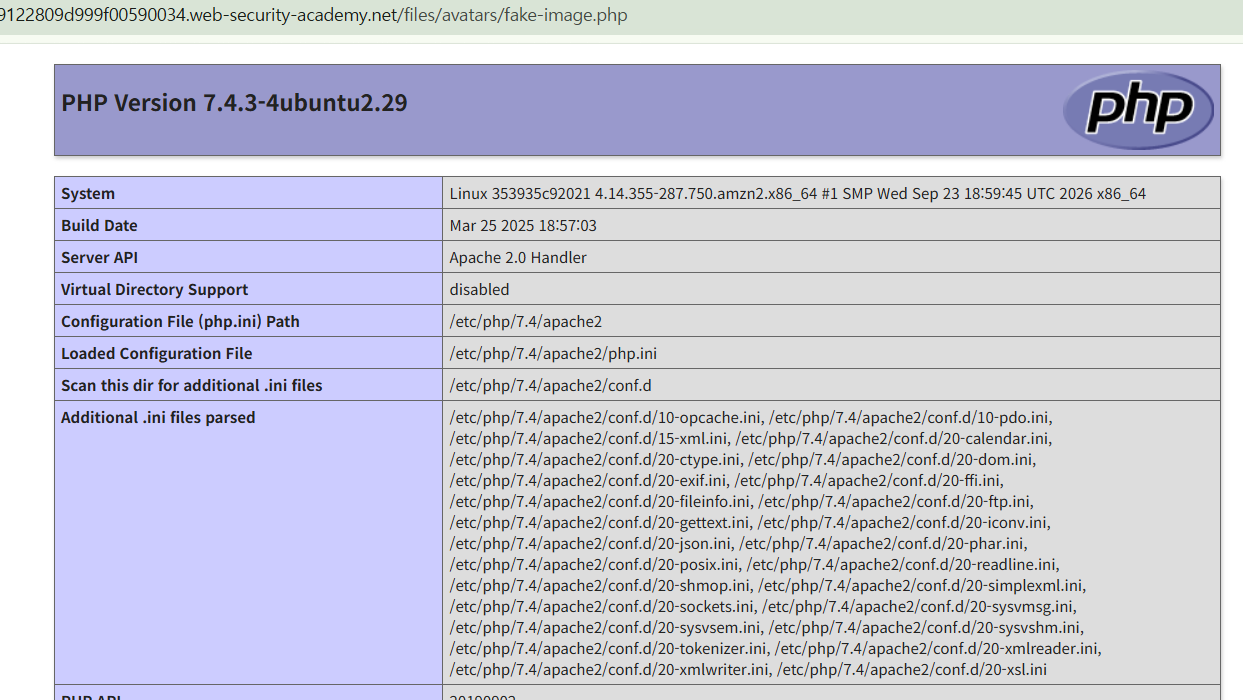This screenshot has height=700, width=1243.
Task: Click the 20-json.ini file path
Action: [590, 543]
